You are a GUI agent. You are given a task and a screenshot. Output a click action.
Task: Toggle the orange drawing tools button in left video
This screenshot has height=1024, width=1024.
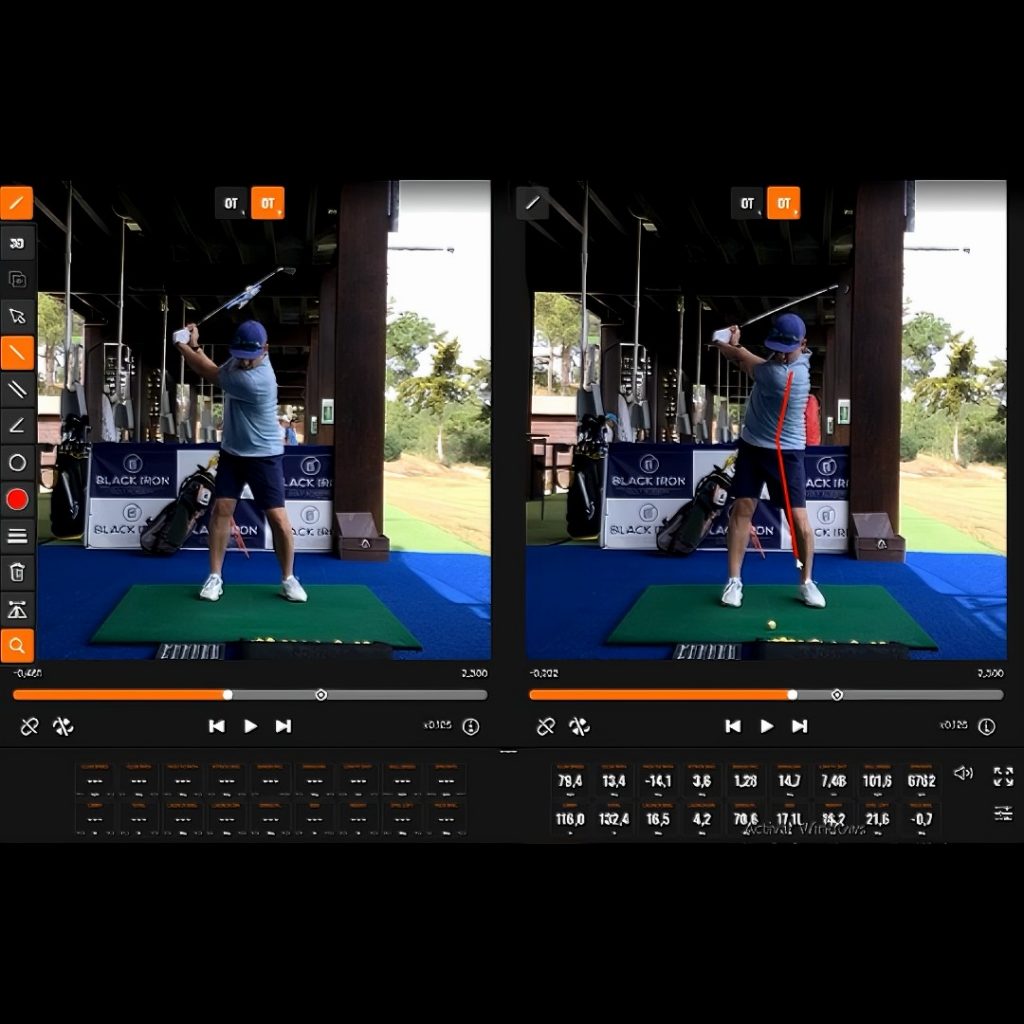[x=16, y=202]
